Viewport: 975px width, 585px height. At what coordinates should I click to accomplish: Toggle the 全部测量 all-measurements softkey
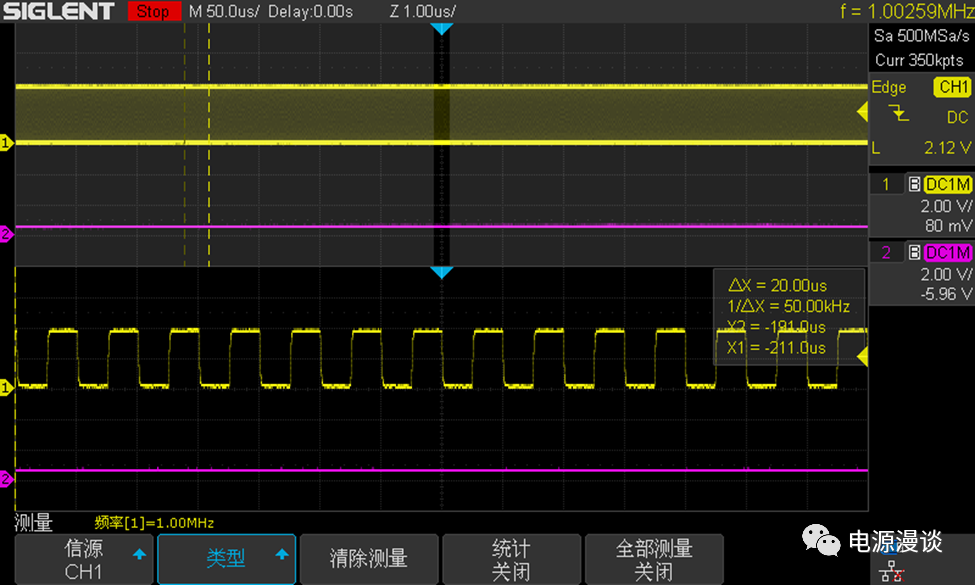click(x=653, y=559)
